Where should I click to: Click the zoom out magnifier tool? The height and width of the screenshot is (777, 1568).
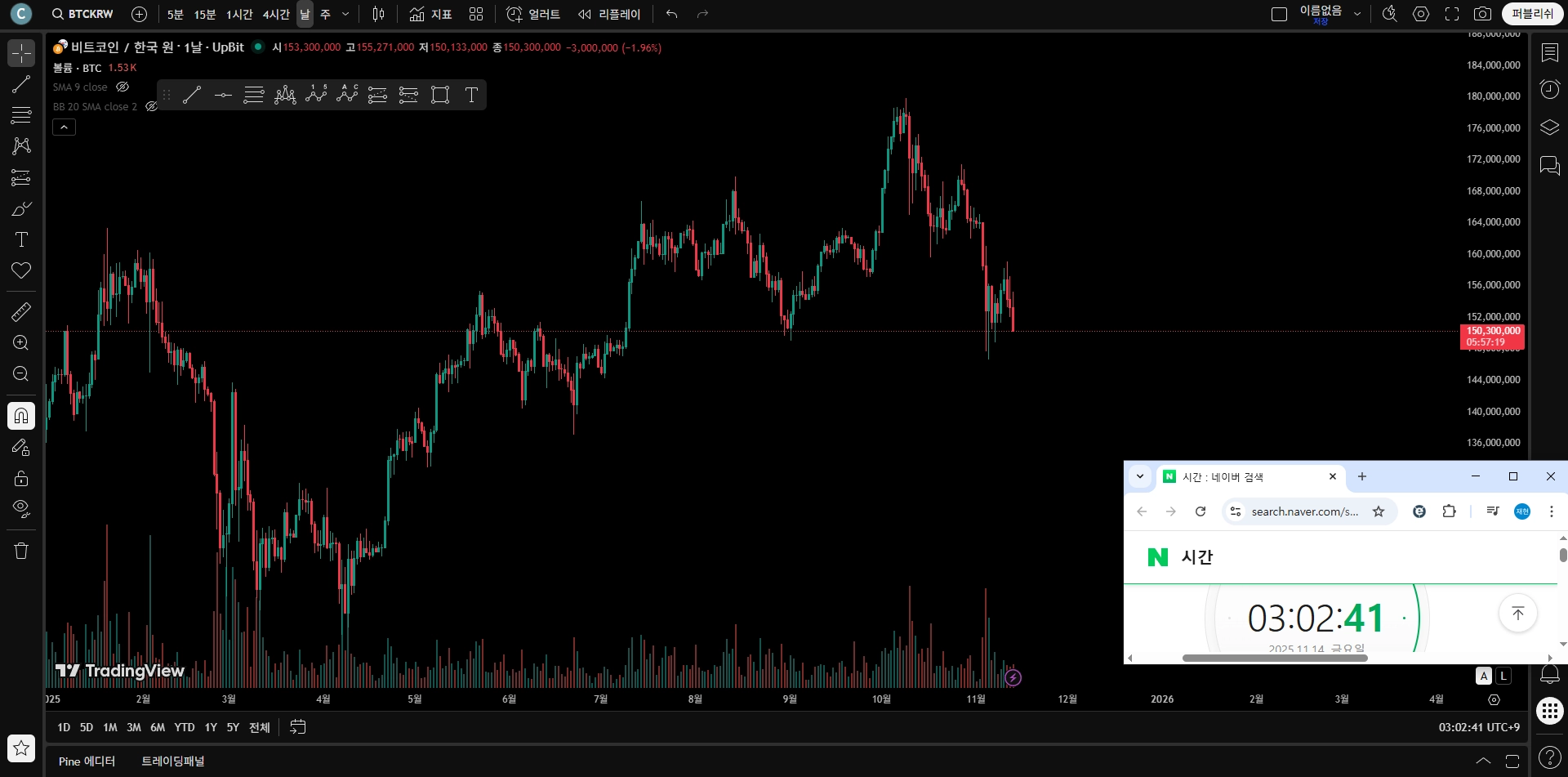(x=21, y=373)
